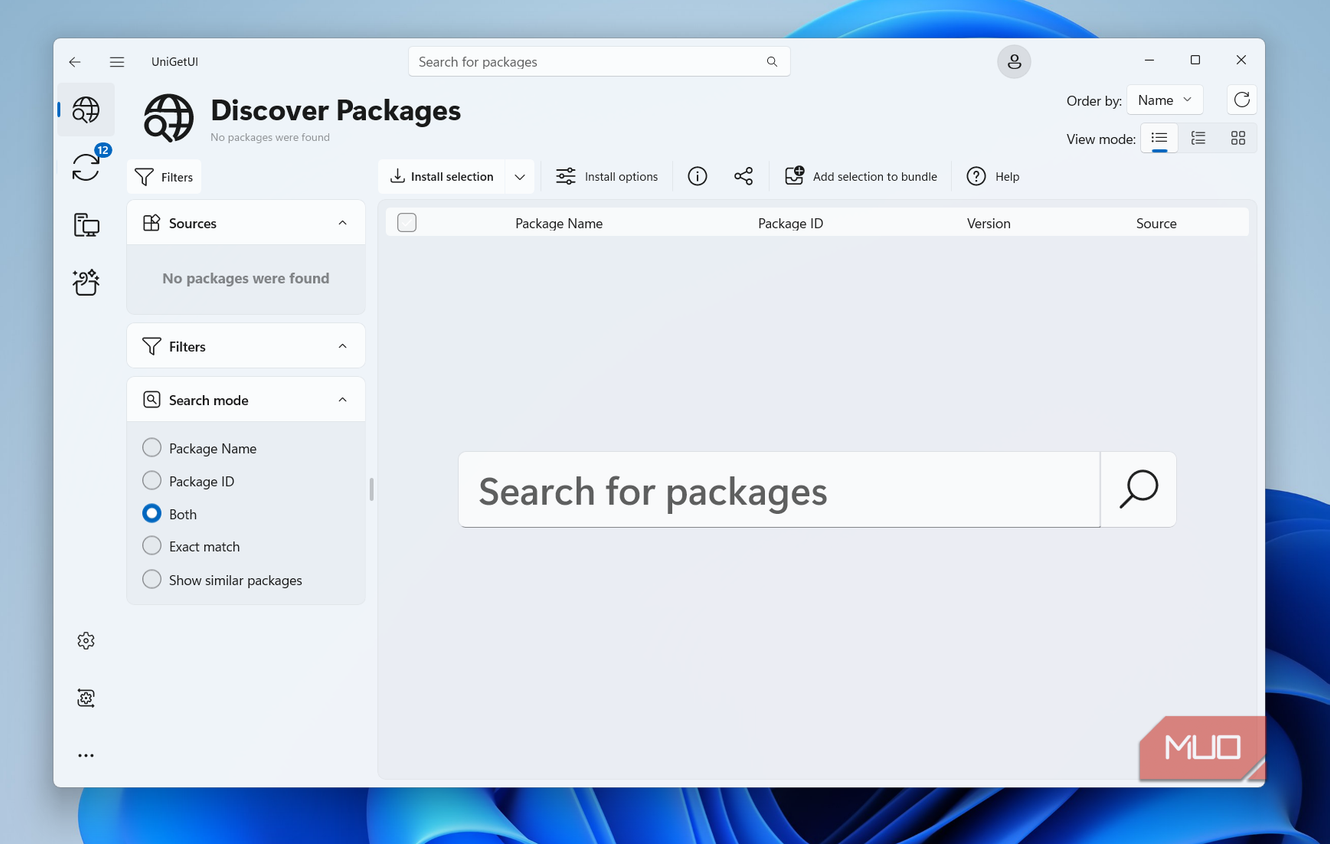Share the selected package icon

(x=743, y=176)
